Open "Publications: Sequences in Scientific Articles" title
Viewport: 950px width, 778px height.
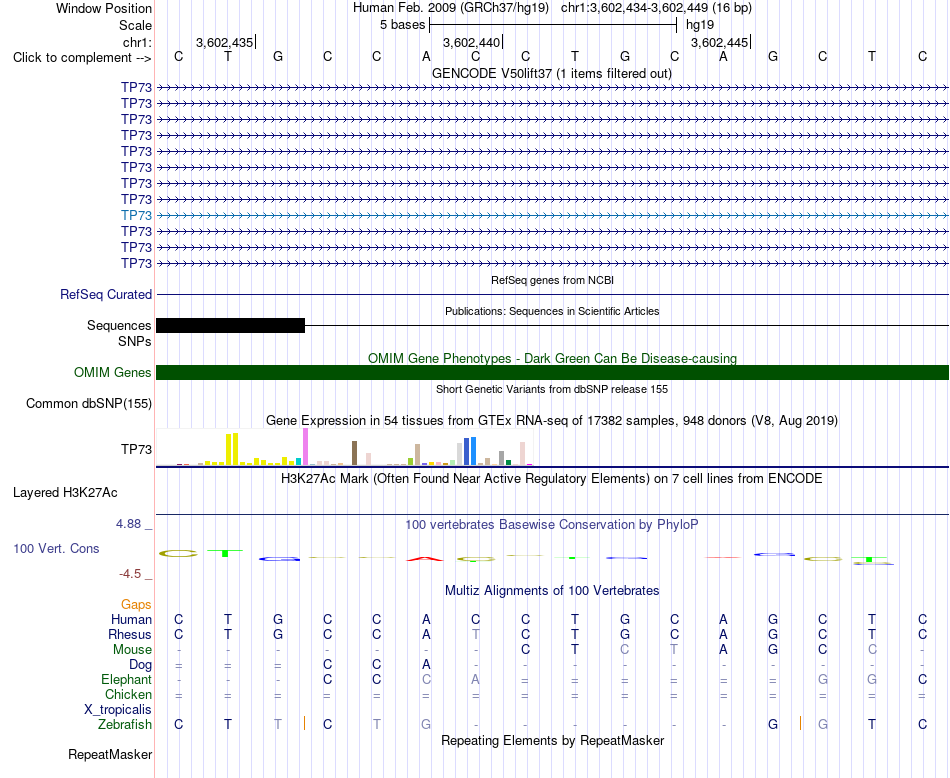click(x=552, y=311)
